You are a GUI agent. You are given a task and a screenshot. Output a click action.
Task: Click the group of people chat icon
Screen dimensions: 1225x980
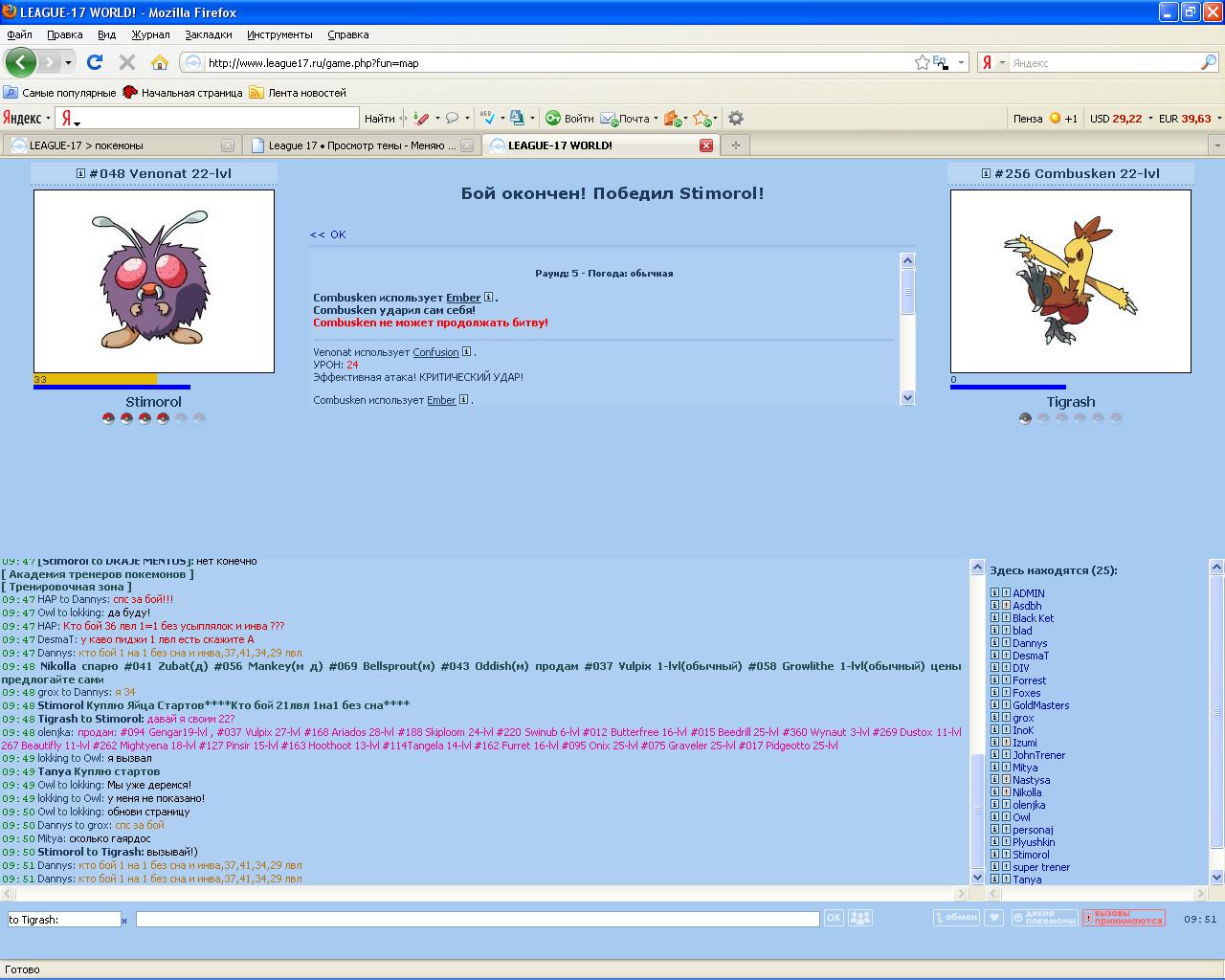tap(860, 918)
